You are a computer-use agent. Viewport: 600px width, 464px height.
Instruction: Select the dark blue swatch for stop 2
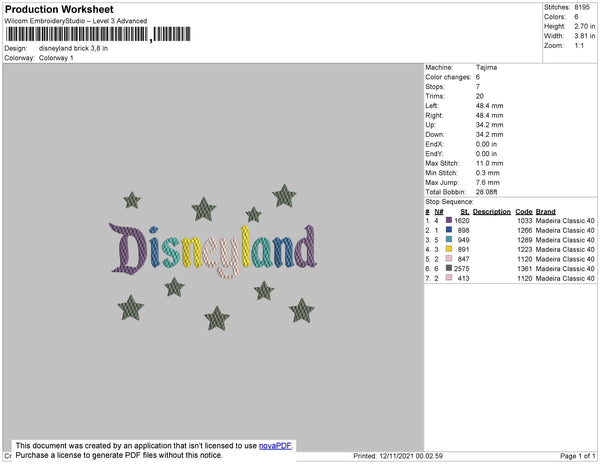coord(449,230)
